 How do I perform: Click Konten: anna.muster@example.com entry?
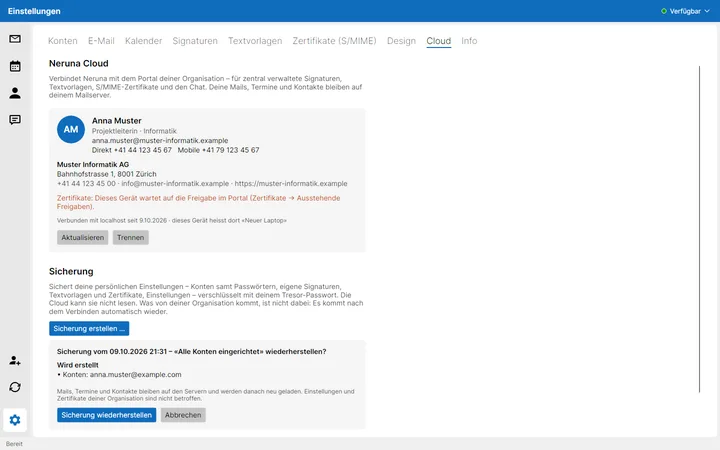(119, 375)
